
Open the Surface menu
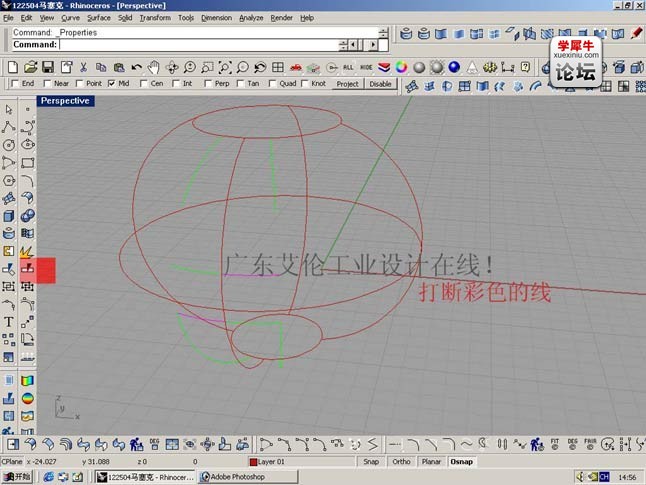[x=99, y=18]
